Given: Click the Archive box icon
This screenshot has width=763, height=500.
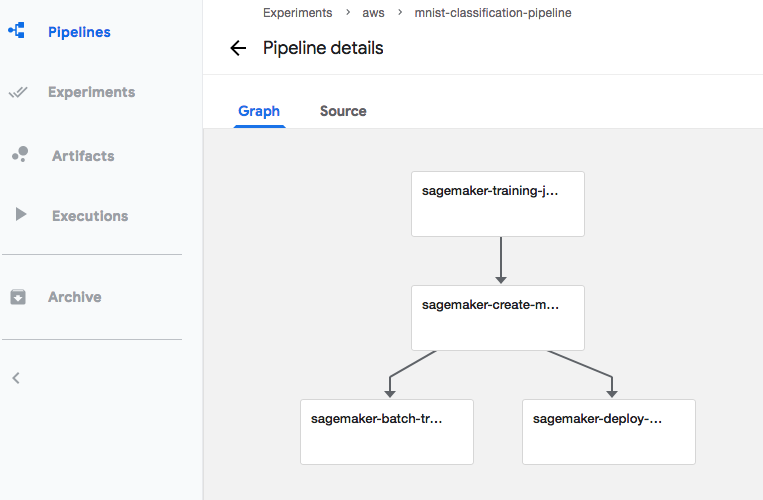Looking at the screenshot, I should (18, 297).
